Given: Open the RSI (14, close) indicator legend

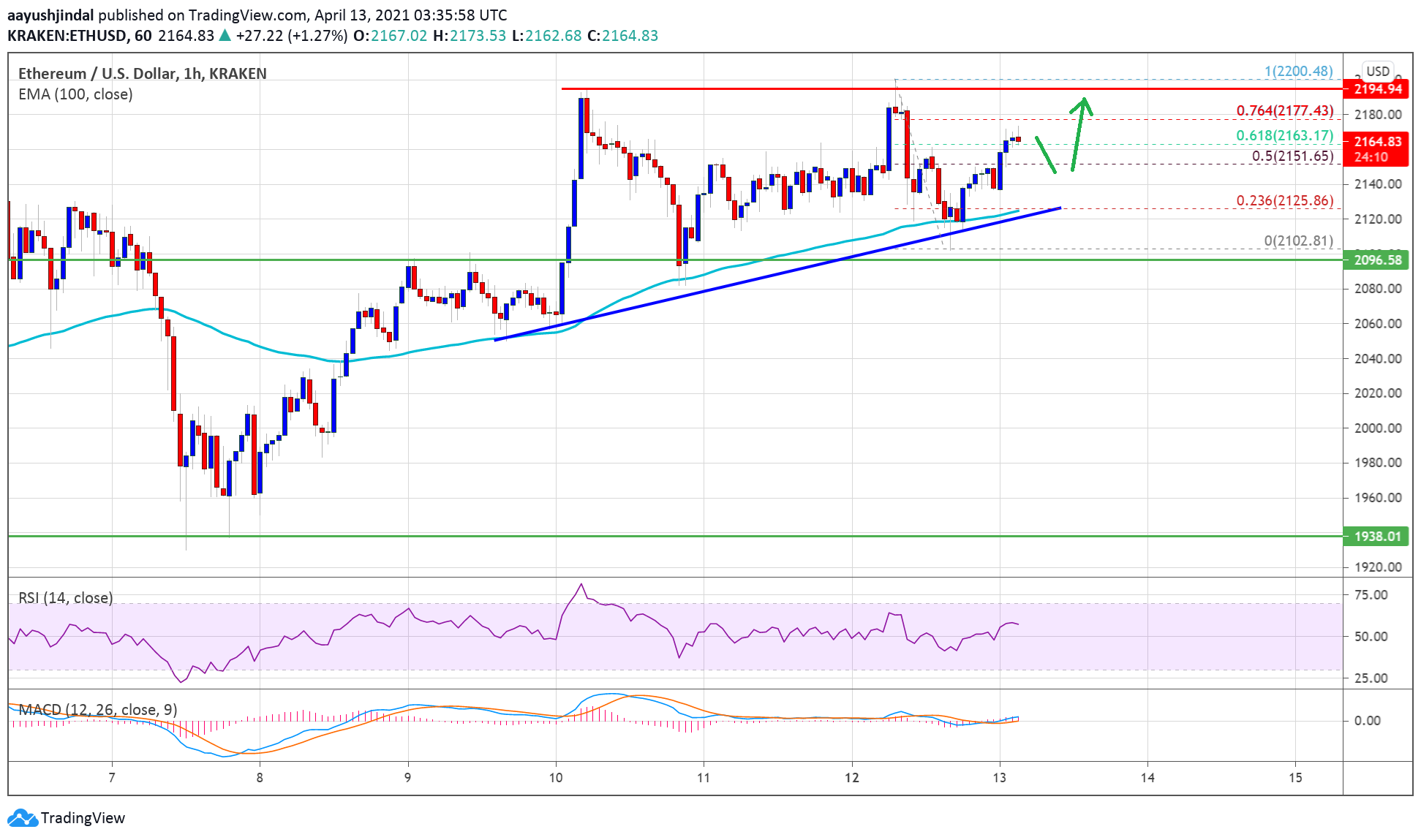Looking at the screenshot, I should 66,598.
